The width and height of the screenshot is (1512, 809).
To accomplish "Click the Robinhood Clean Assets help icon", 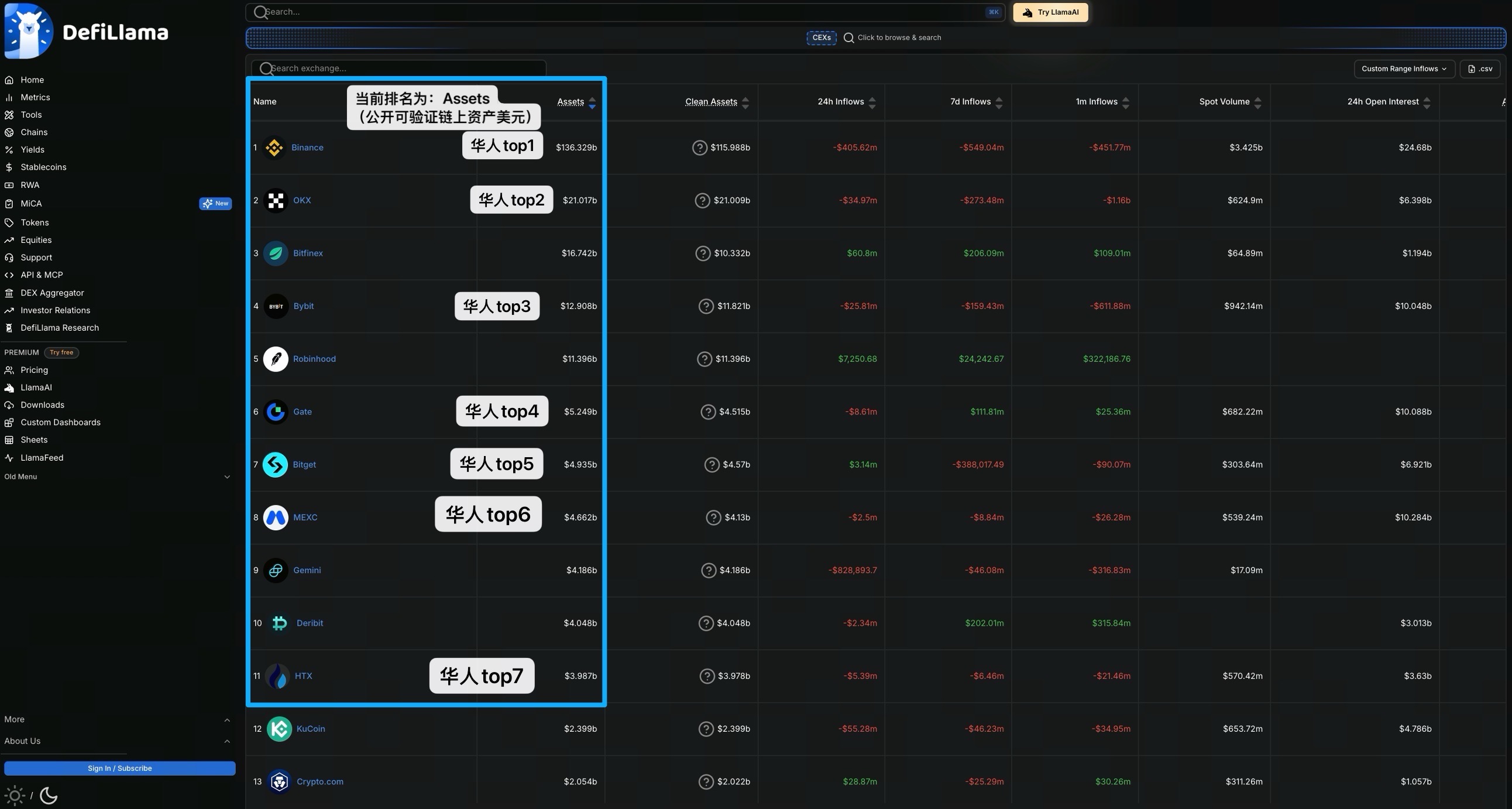I will (705, 359).
